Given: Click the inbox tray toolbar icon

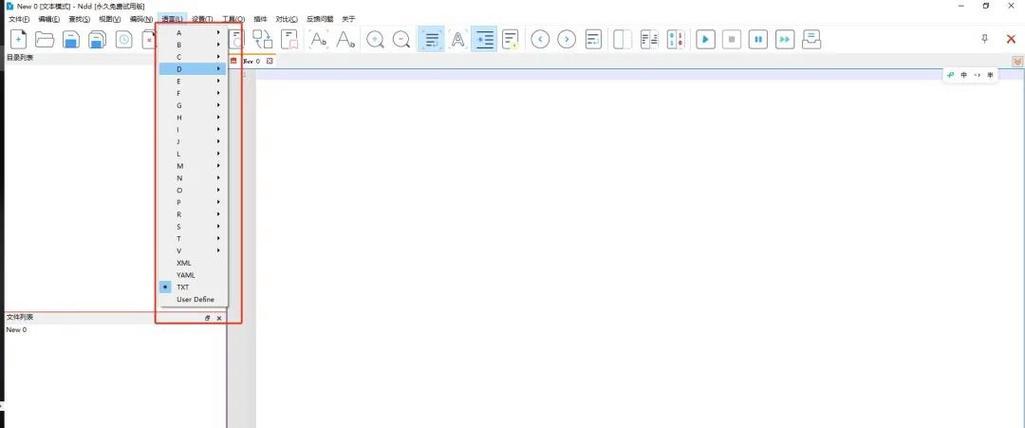Looking at the screenshot, I should coord(811,39).
